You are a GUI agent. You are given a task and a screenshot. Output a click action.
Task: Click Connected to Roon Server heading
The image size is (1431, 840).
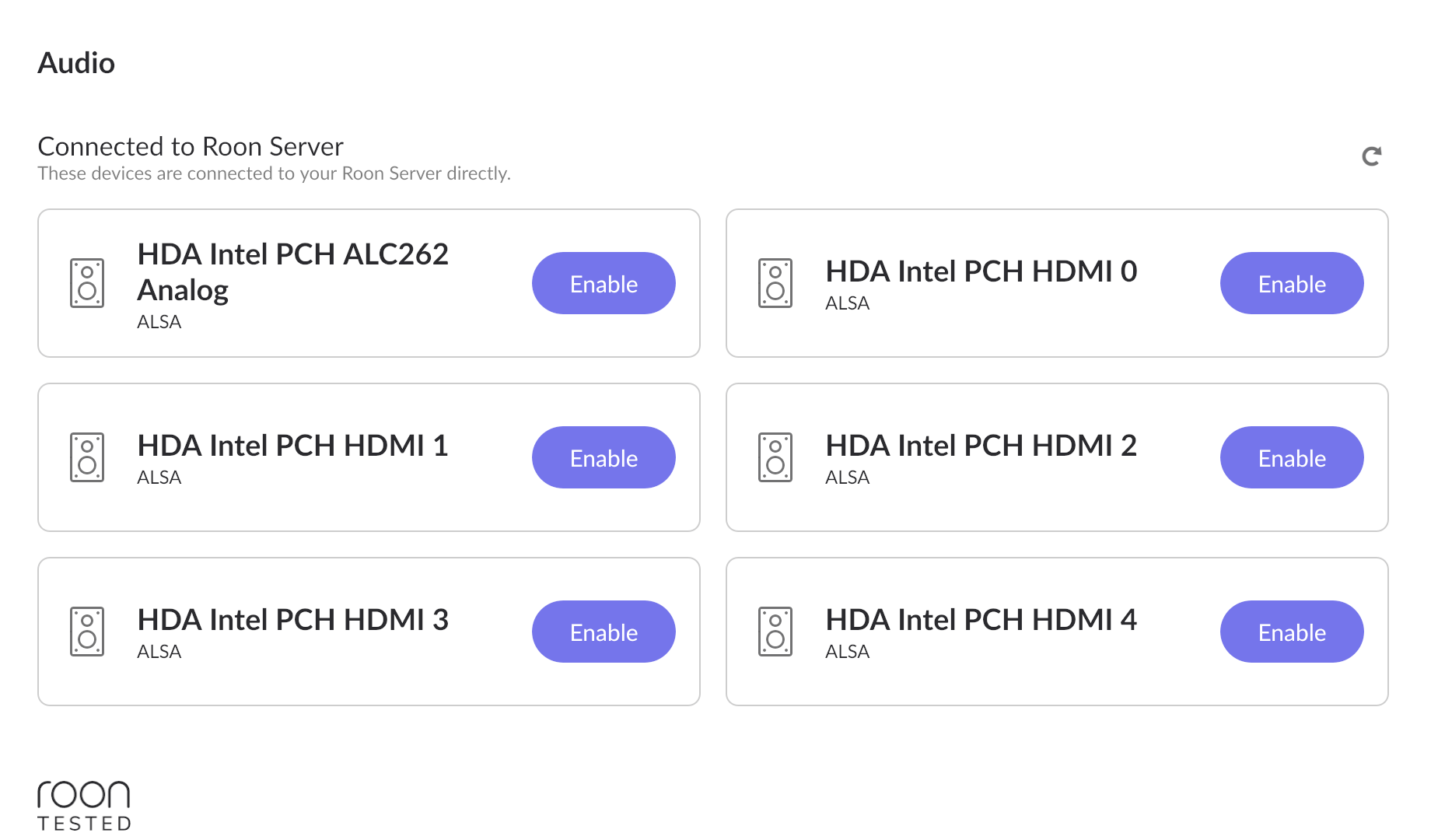(x=191, y=146)
